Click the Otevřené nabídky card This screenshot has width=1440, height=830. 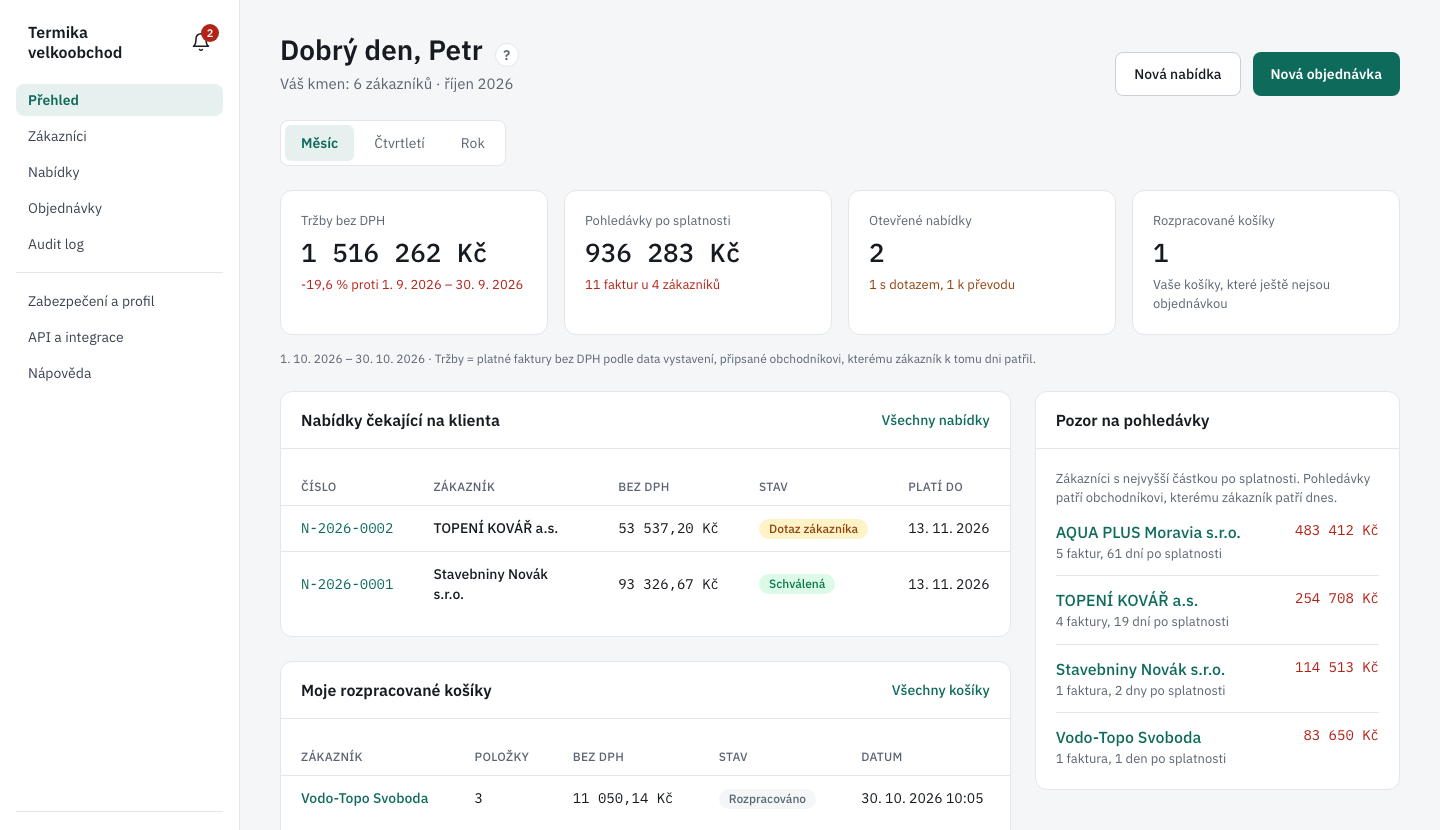(x=982, y=262)
